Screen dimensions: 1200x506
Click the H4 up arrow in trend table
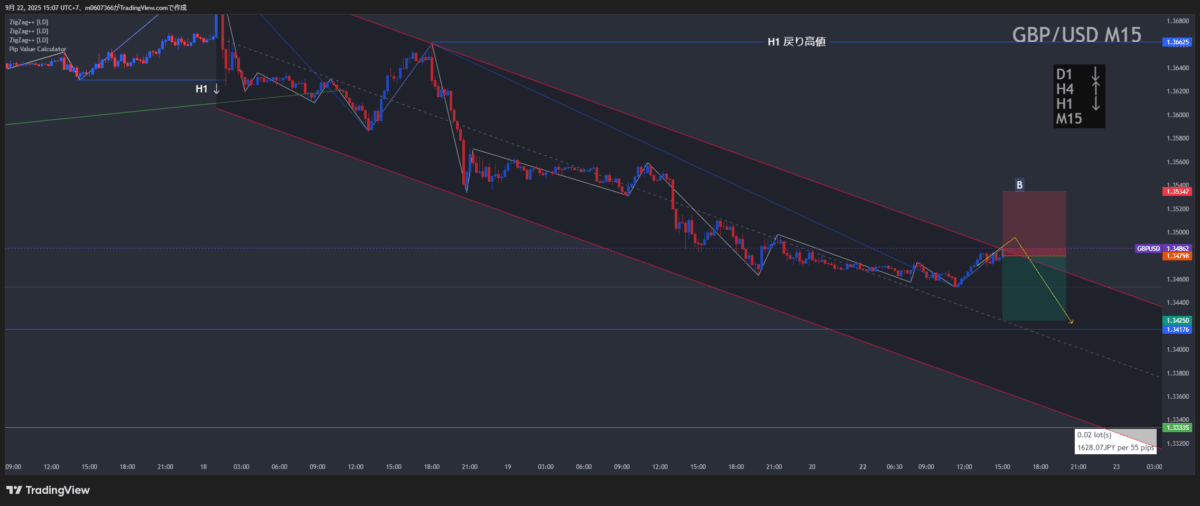click(x=1095, y=89)
